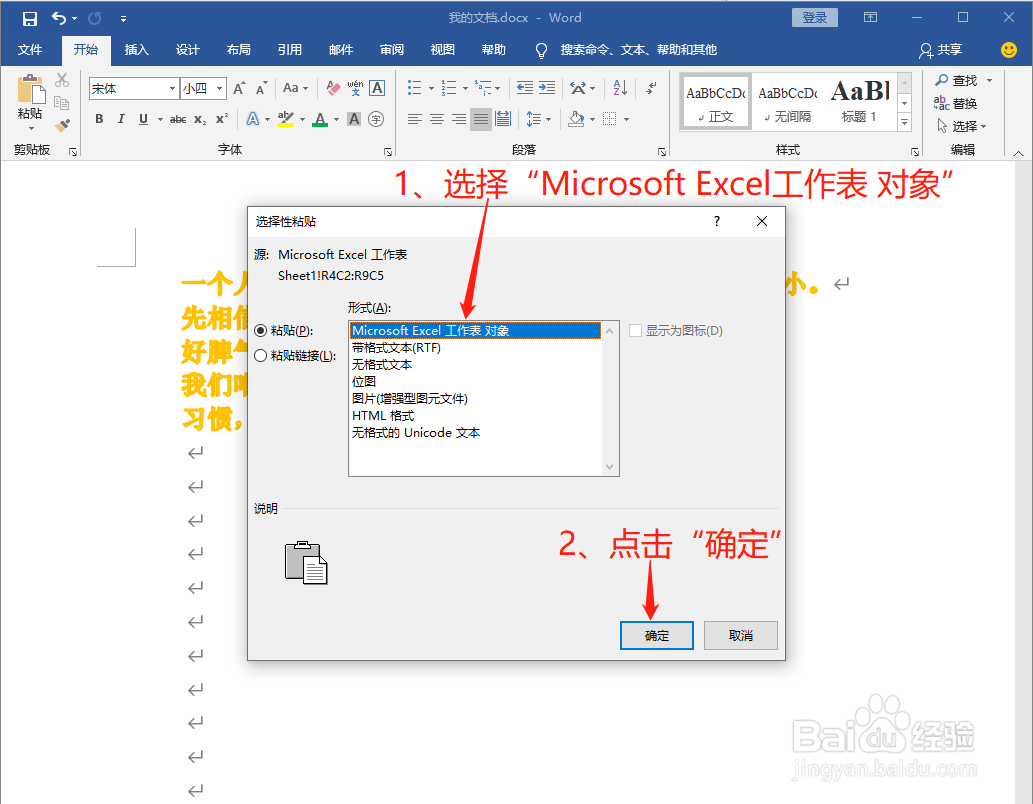Screen dimensions: 1033x804
Task: Switch to the 引用 tab
Action: click(x=290, y=49)
